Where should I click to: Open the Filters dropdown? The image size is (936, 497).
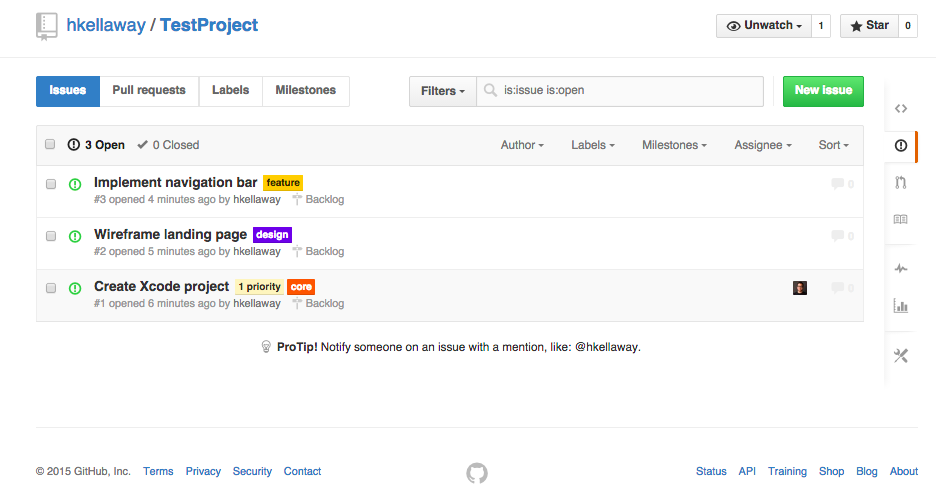[442, 91]
